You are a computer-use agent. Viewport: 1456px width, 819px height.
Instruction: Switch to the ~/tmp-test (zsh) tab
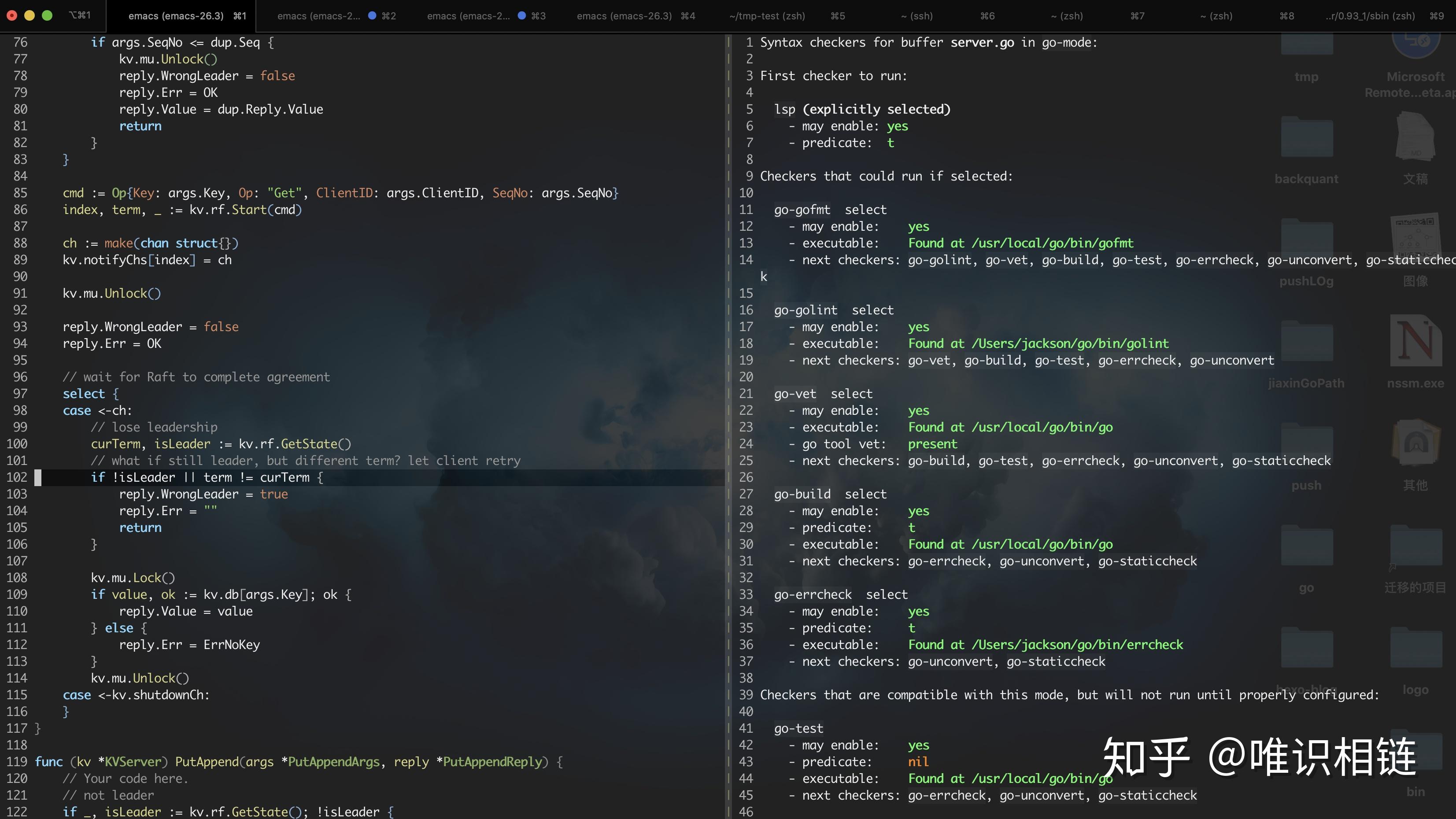click(766, 16)
